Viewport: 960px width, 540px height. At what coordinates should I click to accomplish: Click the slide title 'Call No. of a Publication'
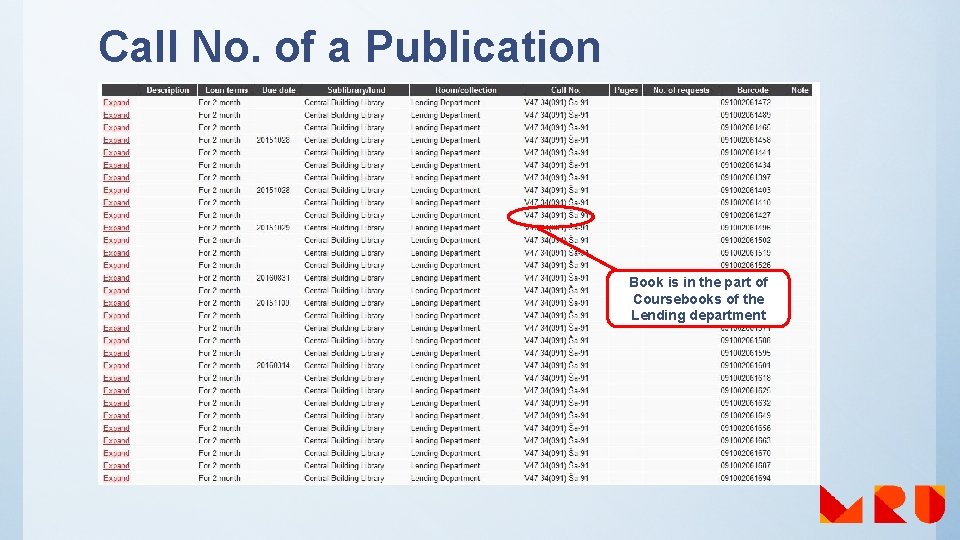click(350, 47)
